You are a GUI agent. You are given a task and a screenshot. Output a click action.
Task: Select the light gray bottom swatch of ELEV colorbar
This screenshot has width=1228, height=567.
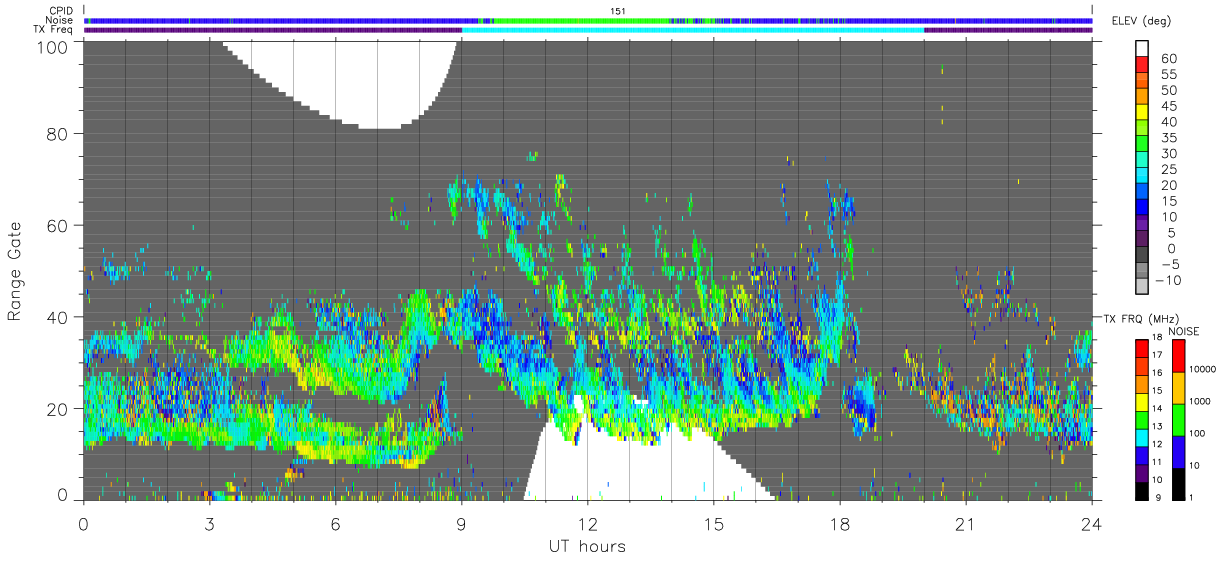click(x=1142, y=286)
